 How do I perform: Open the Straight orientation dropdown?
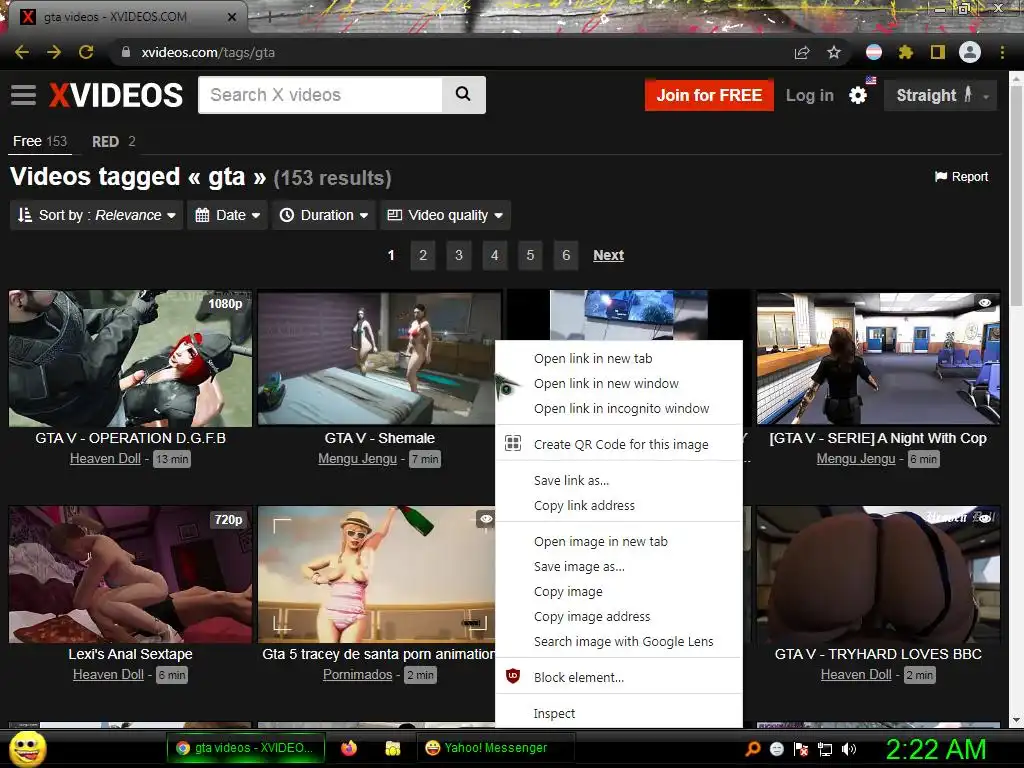click(940, 95)
